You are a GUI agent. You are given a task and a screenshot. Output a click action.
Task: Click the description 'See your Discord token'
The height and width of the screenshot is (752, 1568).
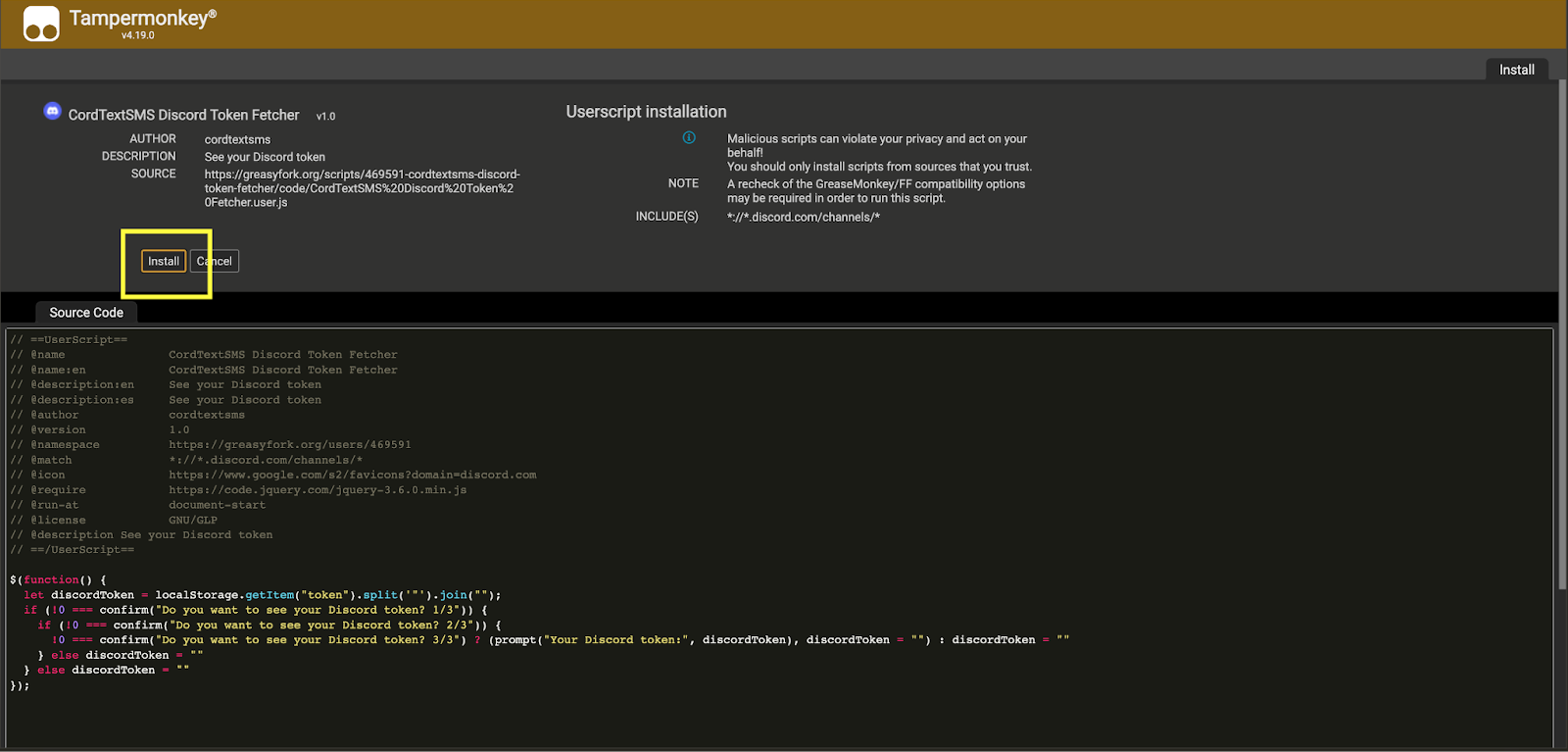[265, 157]
